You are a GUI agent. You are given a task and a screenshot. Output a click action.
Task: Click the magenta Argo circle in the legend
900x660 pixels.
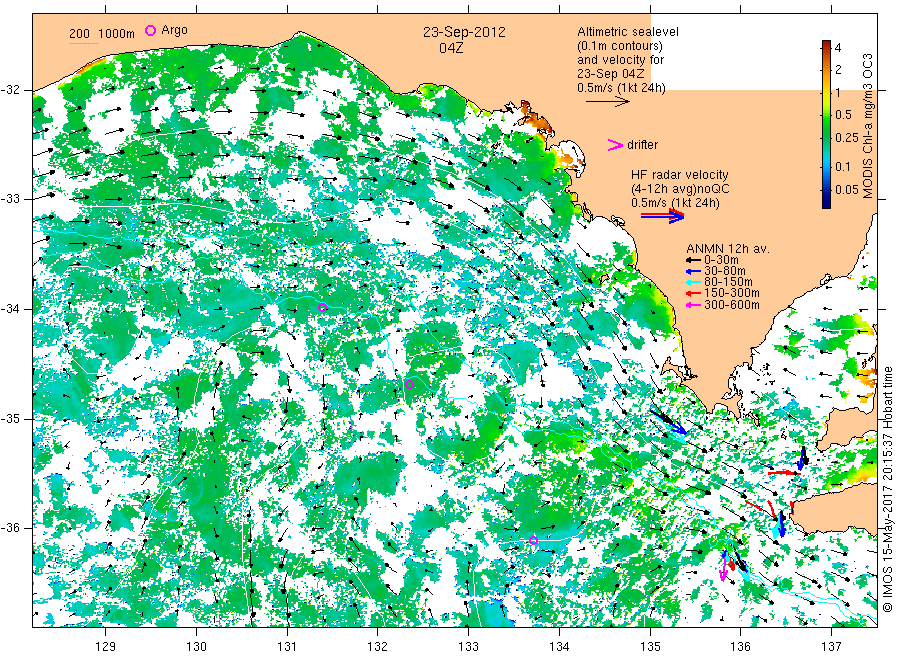pos(150,30)
